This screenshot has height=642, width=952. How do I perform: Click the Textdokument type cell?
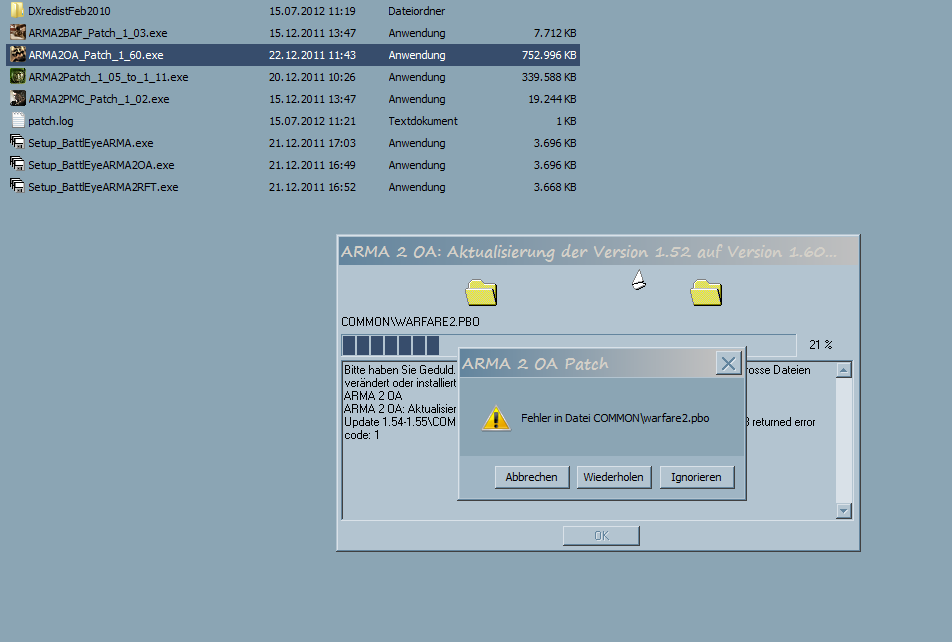(x=423, y=121)
